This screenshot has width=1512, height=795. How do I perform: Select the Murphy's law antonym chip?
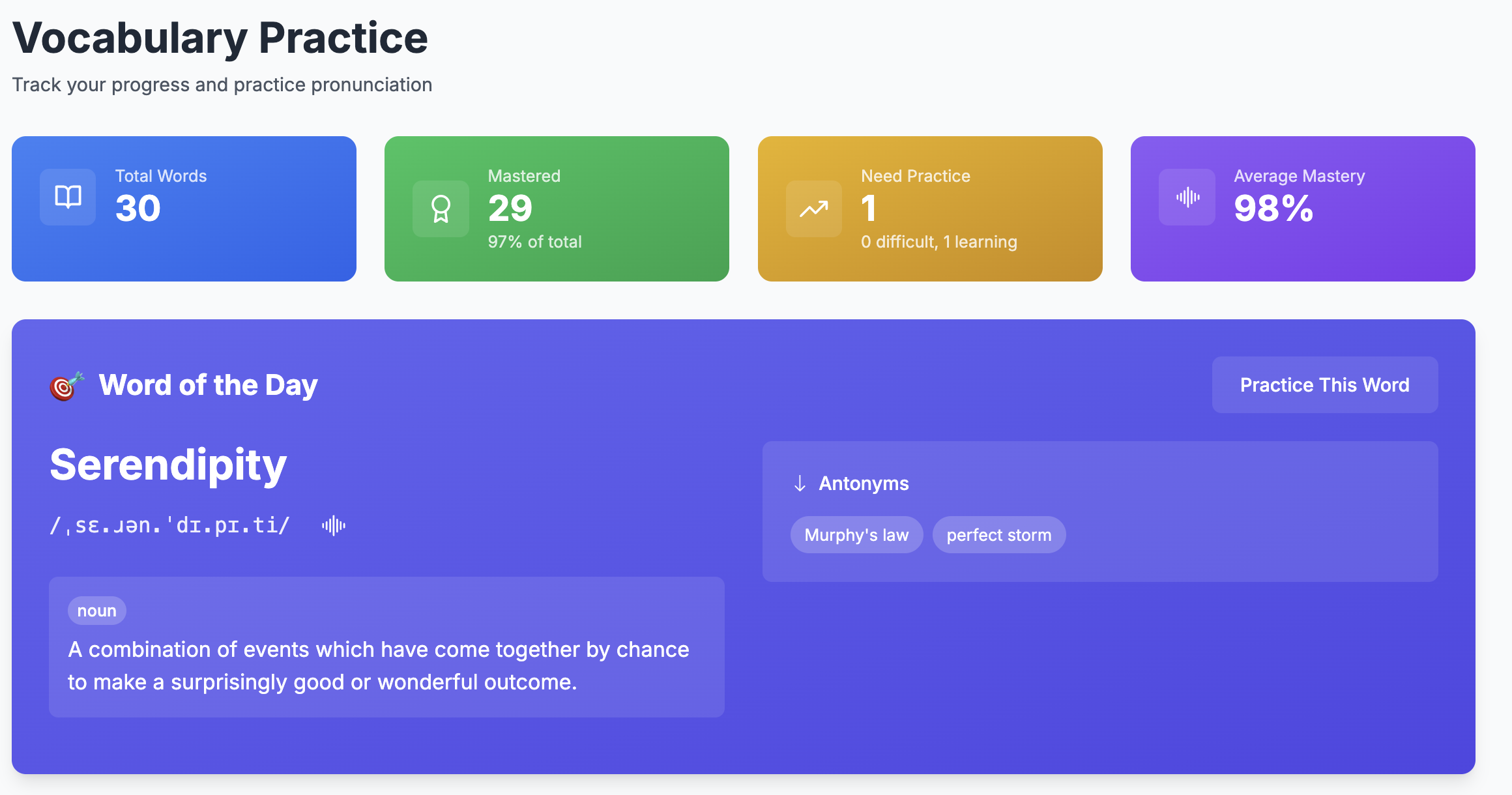(x=856, y=535)
